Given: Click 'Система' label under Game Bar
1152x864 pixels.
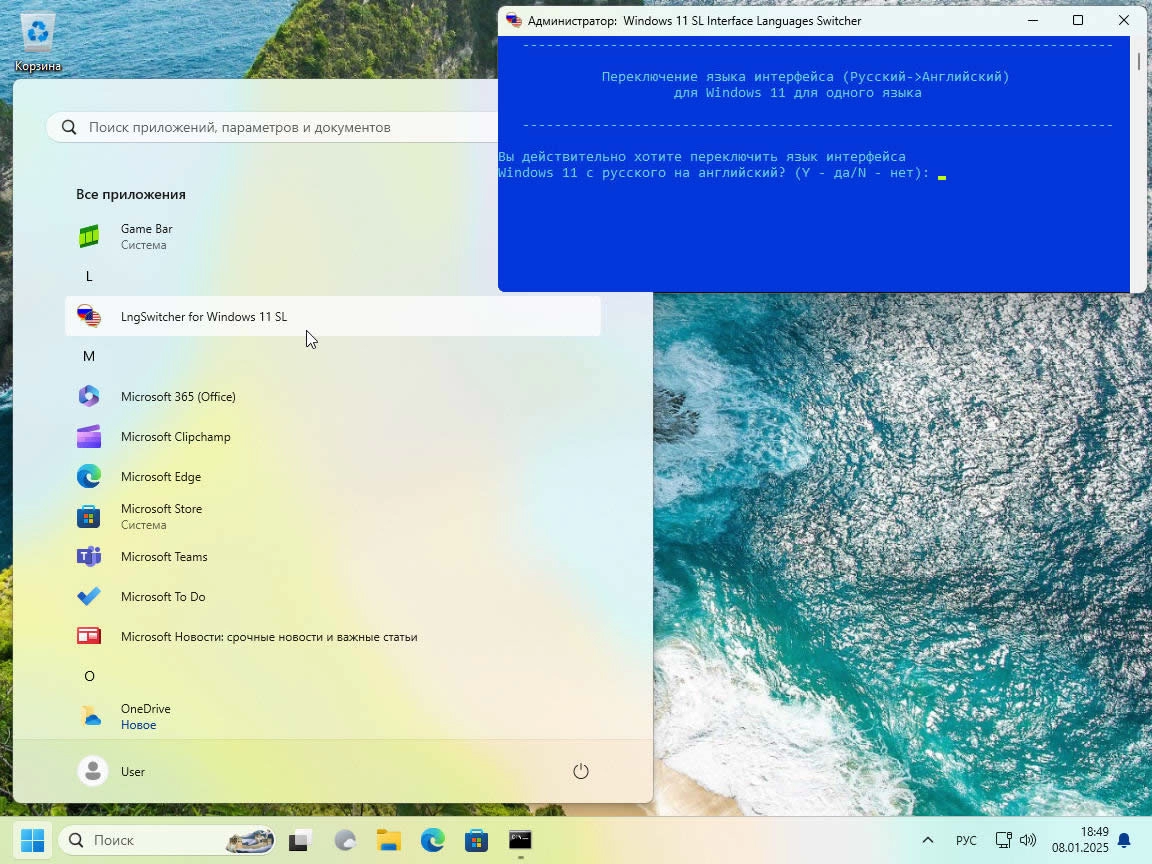Looking at the screenshot, I should click(x=143, y=245).
